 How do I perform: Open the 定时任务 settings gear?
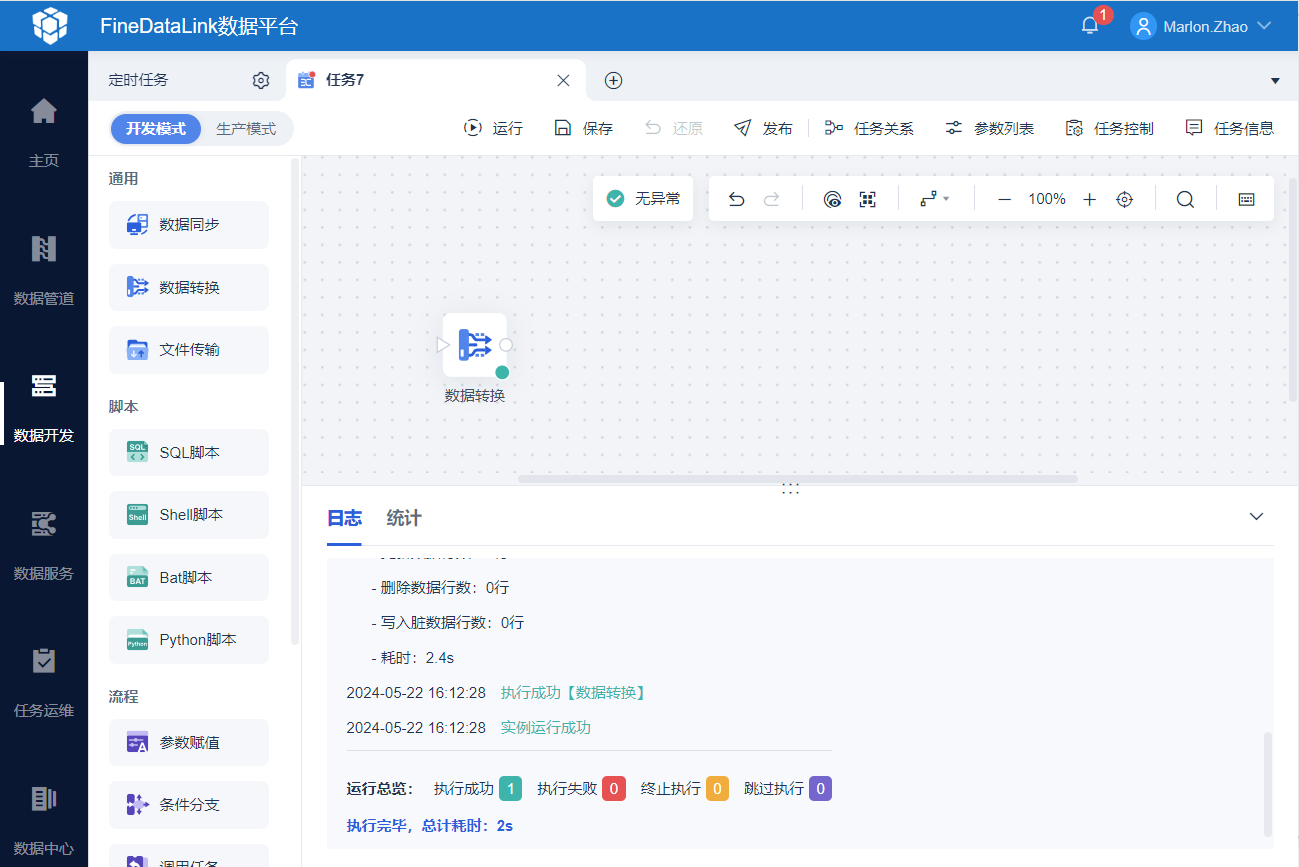(x=261, y=80)
